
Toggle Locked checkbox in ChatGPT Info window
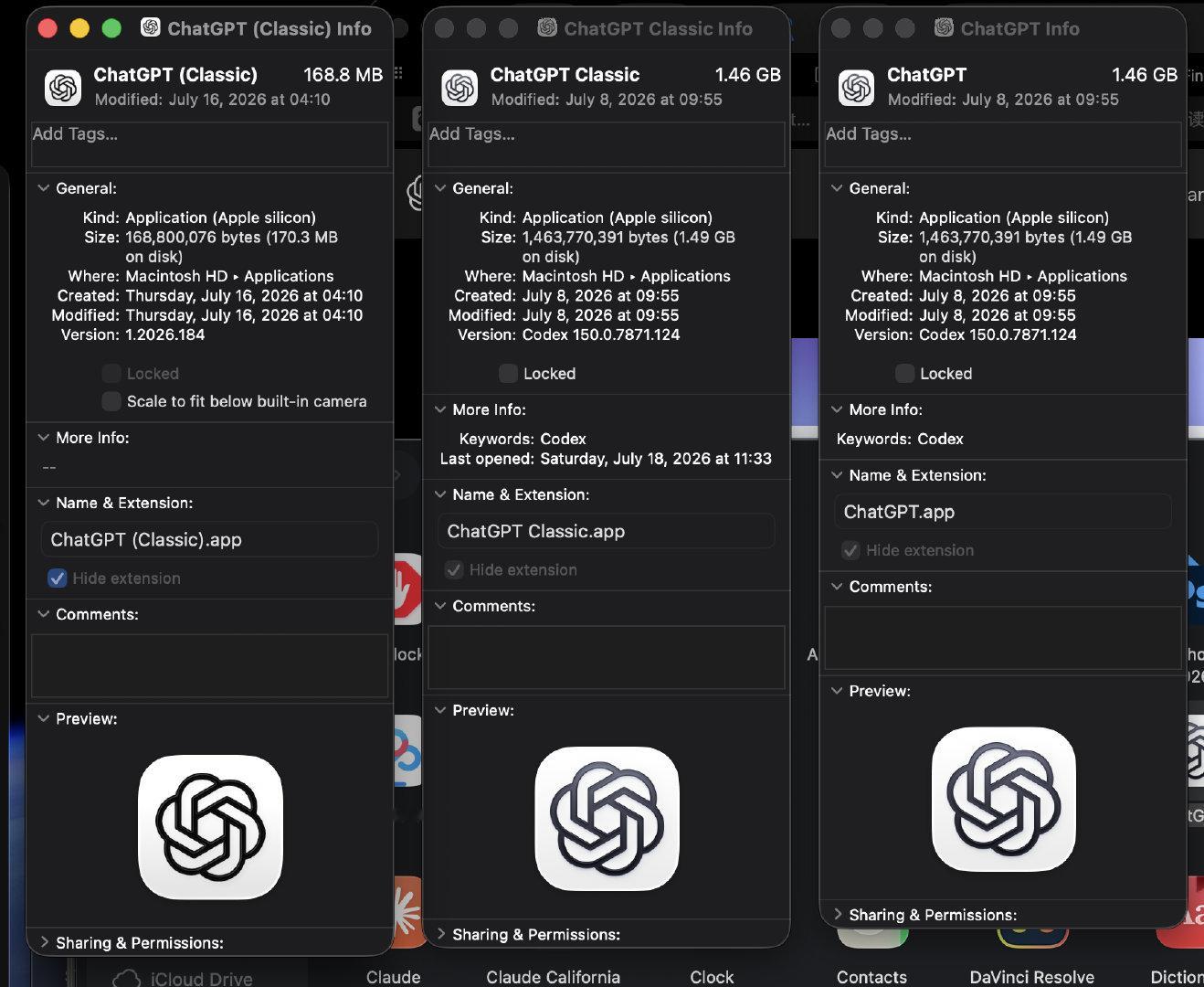click(x=904, y=373)
